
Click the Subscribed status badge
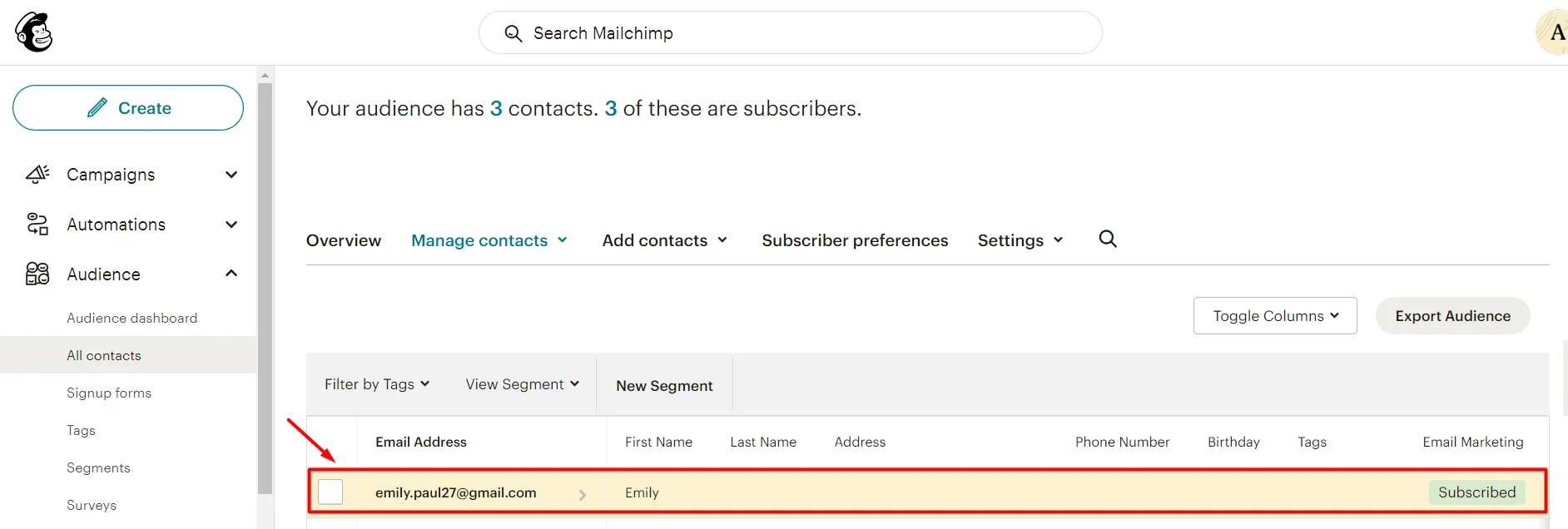pyautogui.click(x=1476, y=492)
